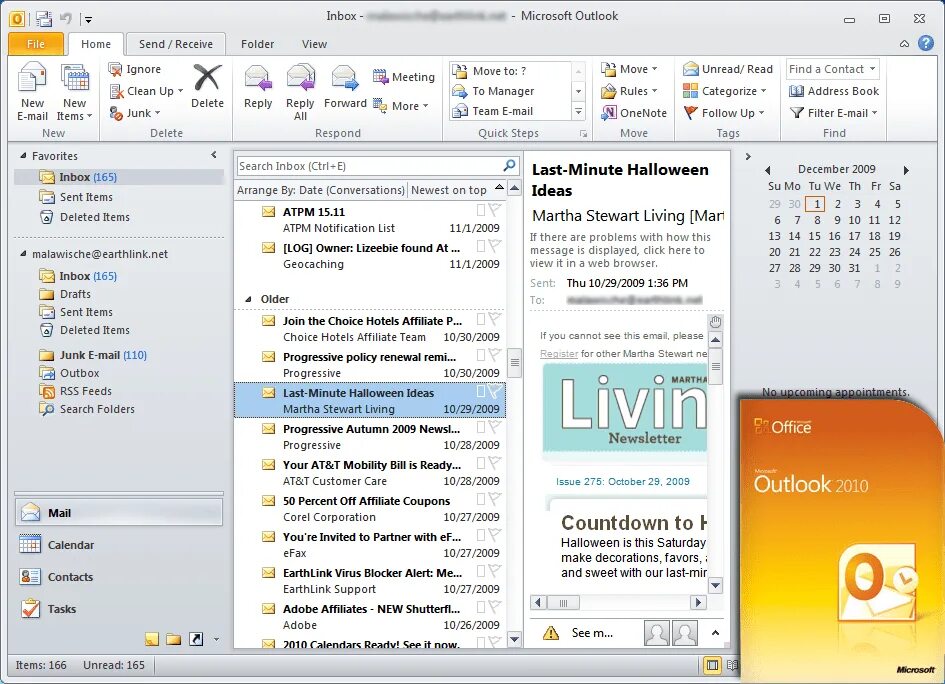Switch to the Contacts view
This screenshot has width=945, height=684.
click(118, 577)
